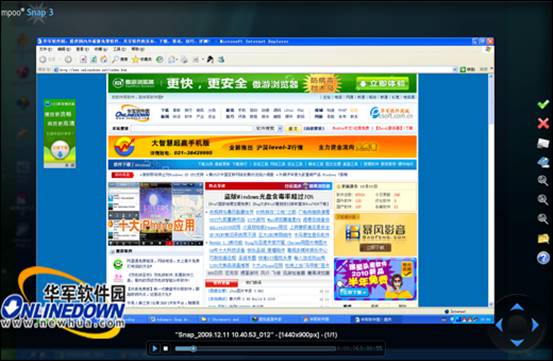Start playback with the play button
The width and height of the screenshot is (553, 361).
(154, 349)
